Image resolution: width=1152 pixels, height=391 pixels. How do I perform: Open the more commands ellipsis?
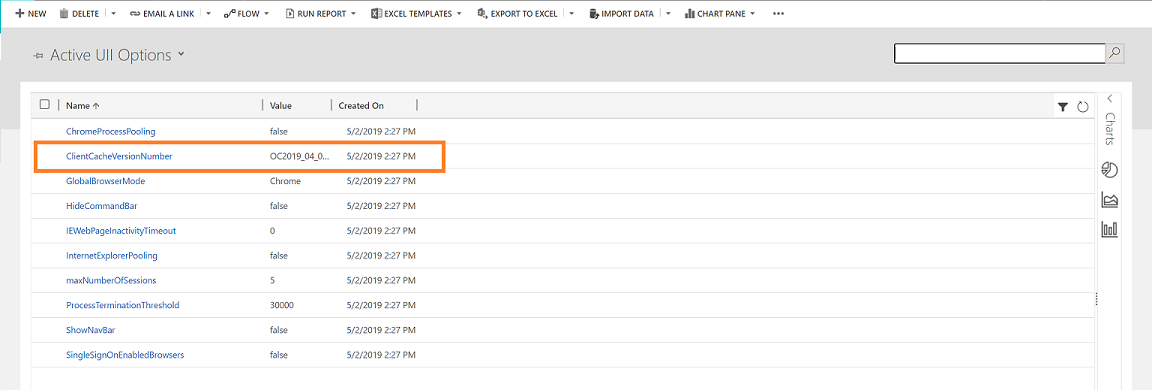coord(779,14)
